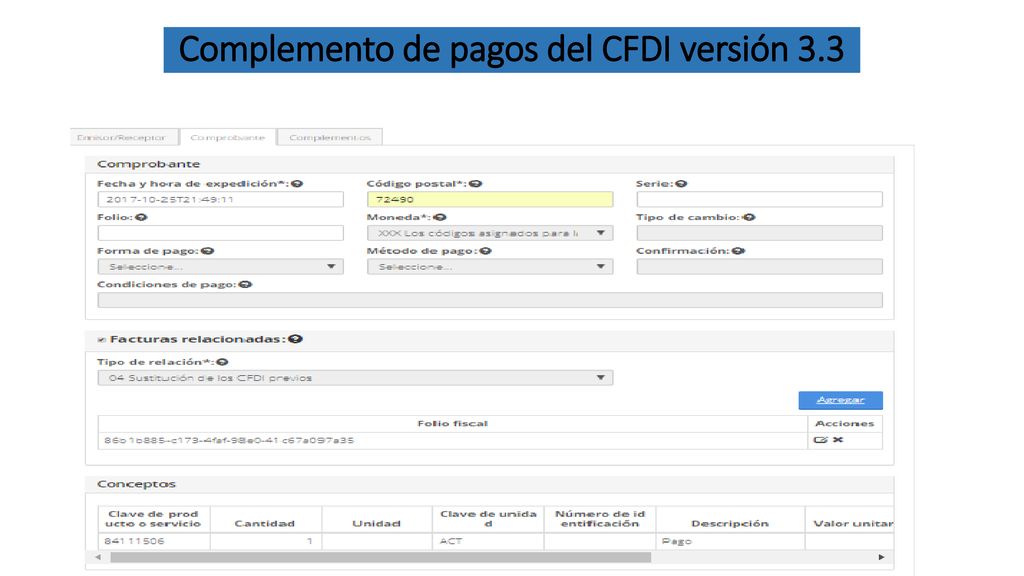
Task: Toggle the Facturas relacionadas checkbox
Action: pos(101,340)
